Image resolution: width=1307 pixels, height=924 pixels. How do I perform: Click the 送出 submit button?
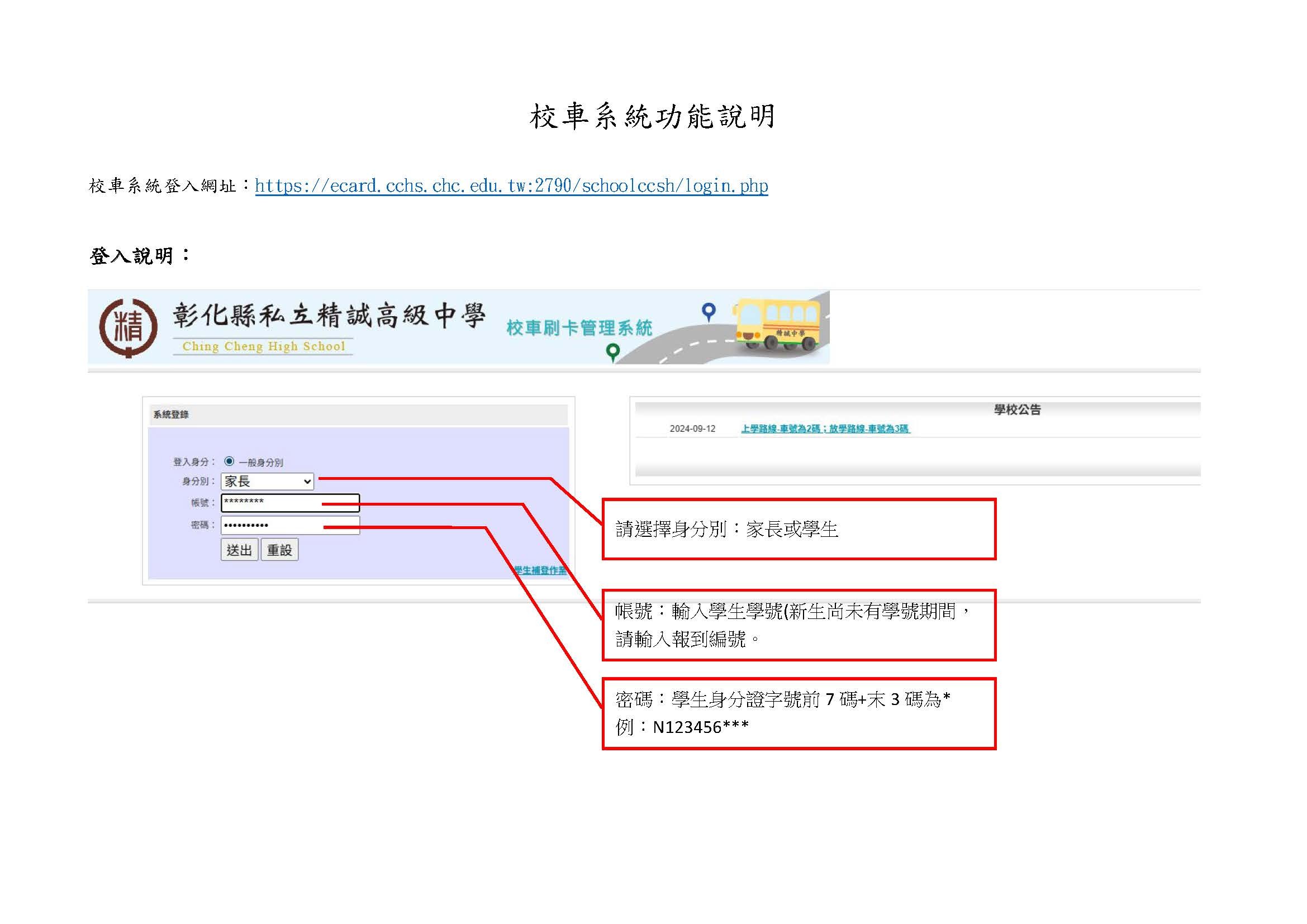pos(240,550)
